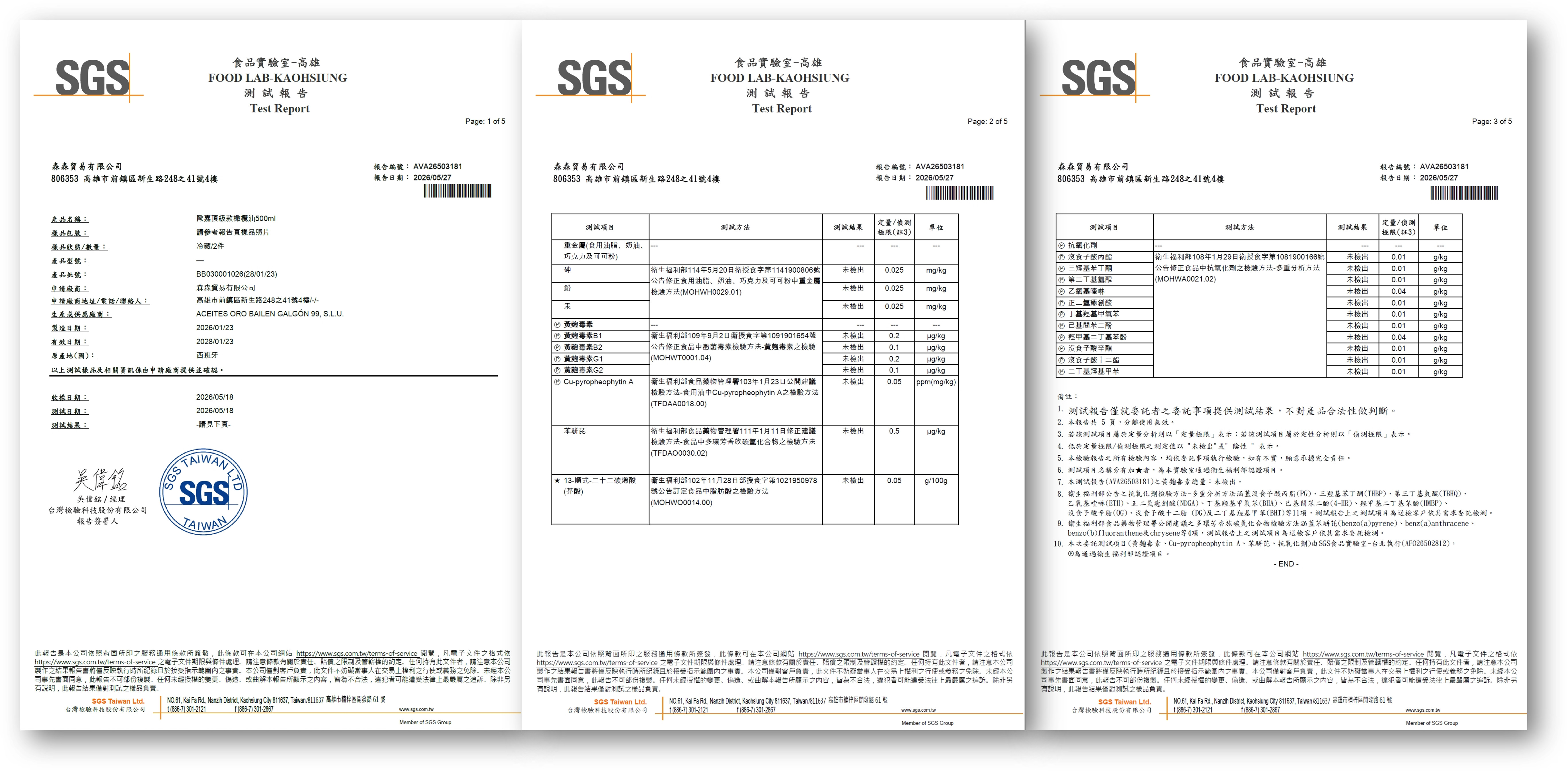Click method code (TFDAA0018.00)
1568x771 pixels.
(x=679, y=404)
